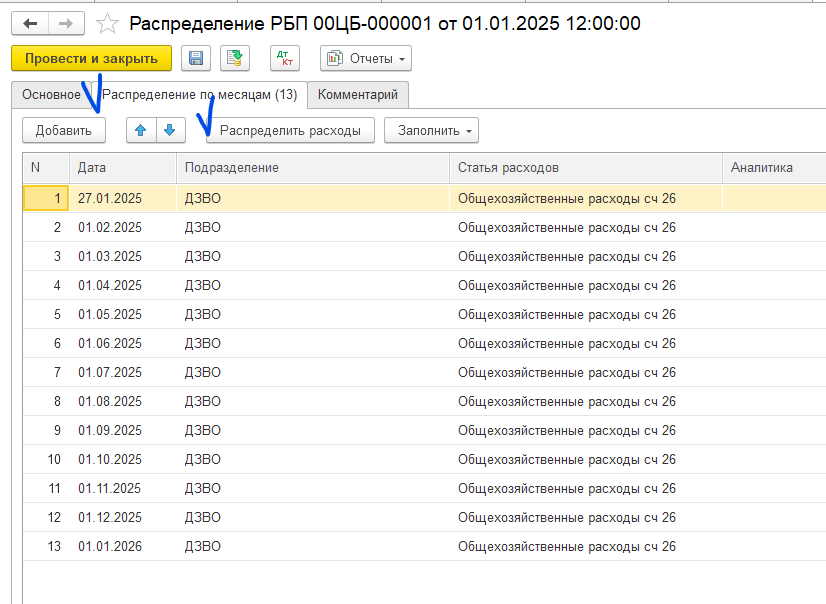The height and width of the screenshot is (604, 826).
Task: Save document using the floppy disk icon
Action: (196, 59)
